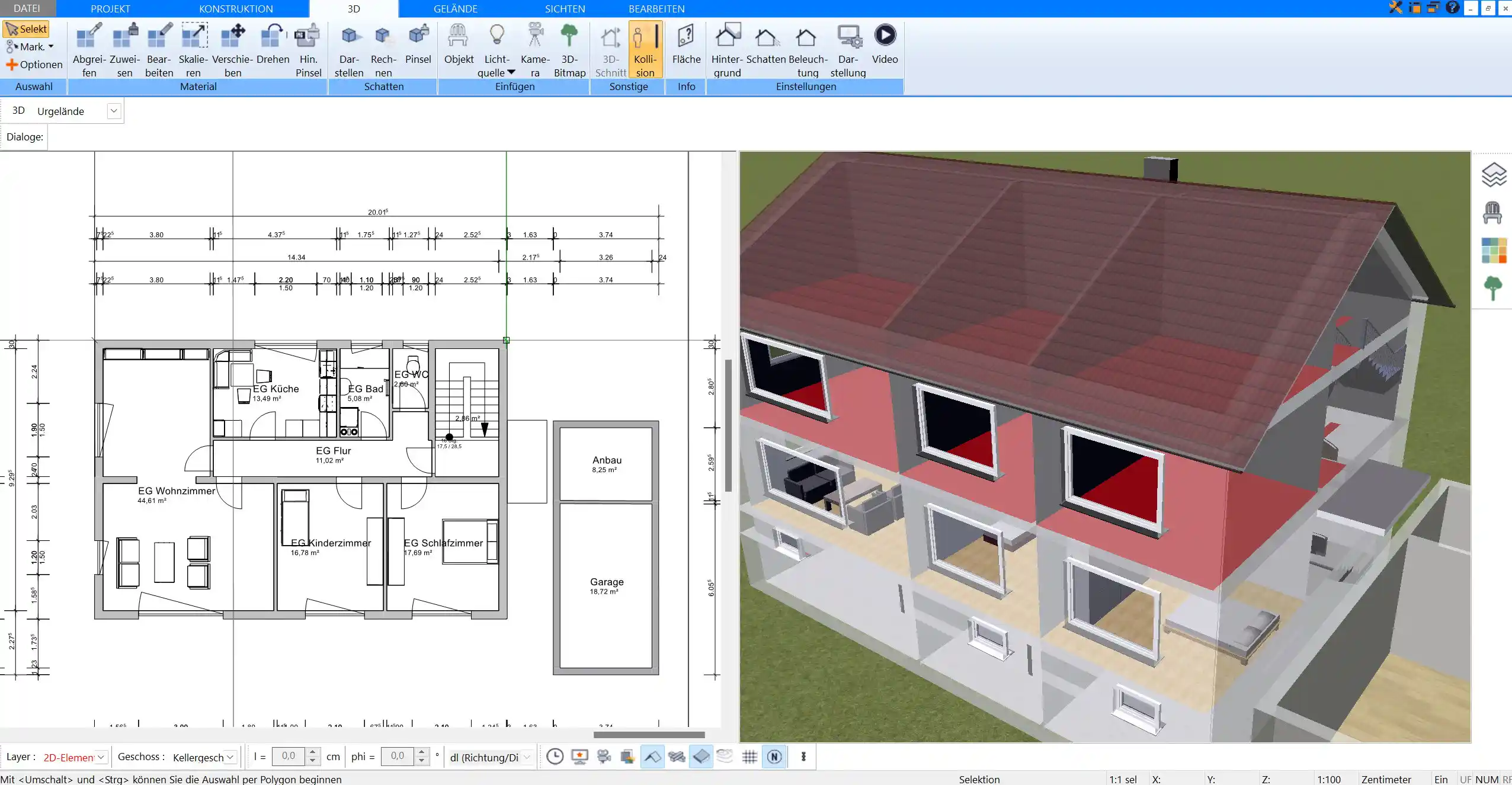Open Darstellung settings
This screenshot has height=785, width=1512.
tap(848, 50)
